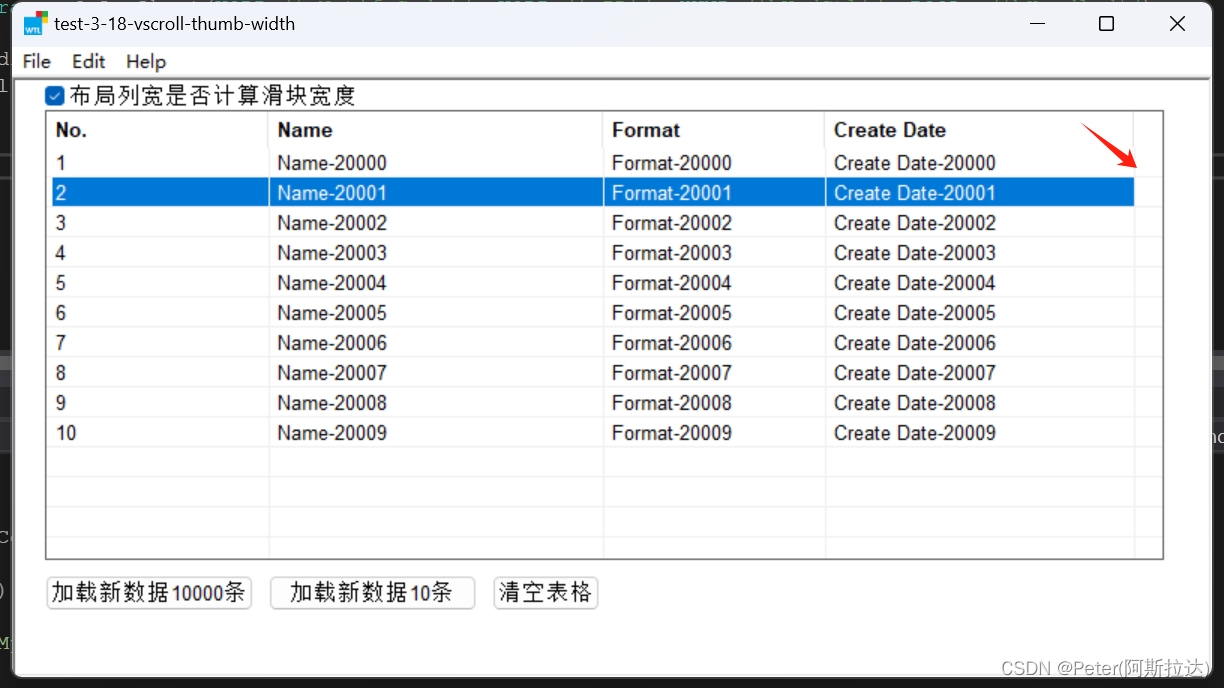The image size is (1224, 688).
Task: Click cell Create Date-20001
Action: 980,193
